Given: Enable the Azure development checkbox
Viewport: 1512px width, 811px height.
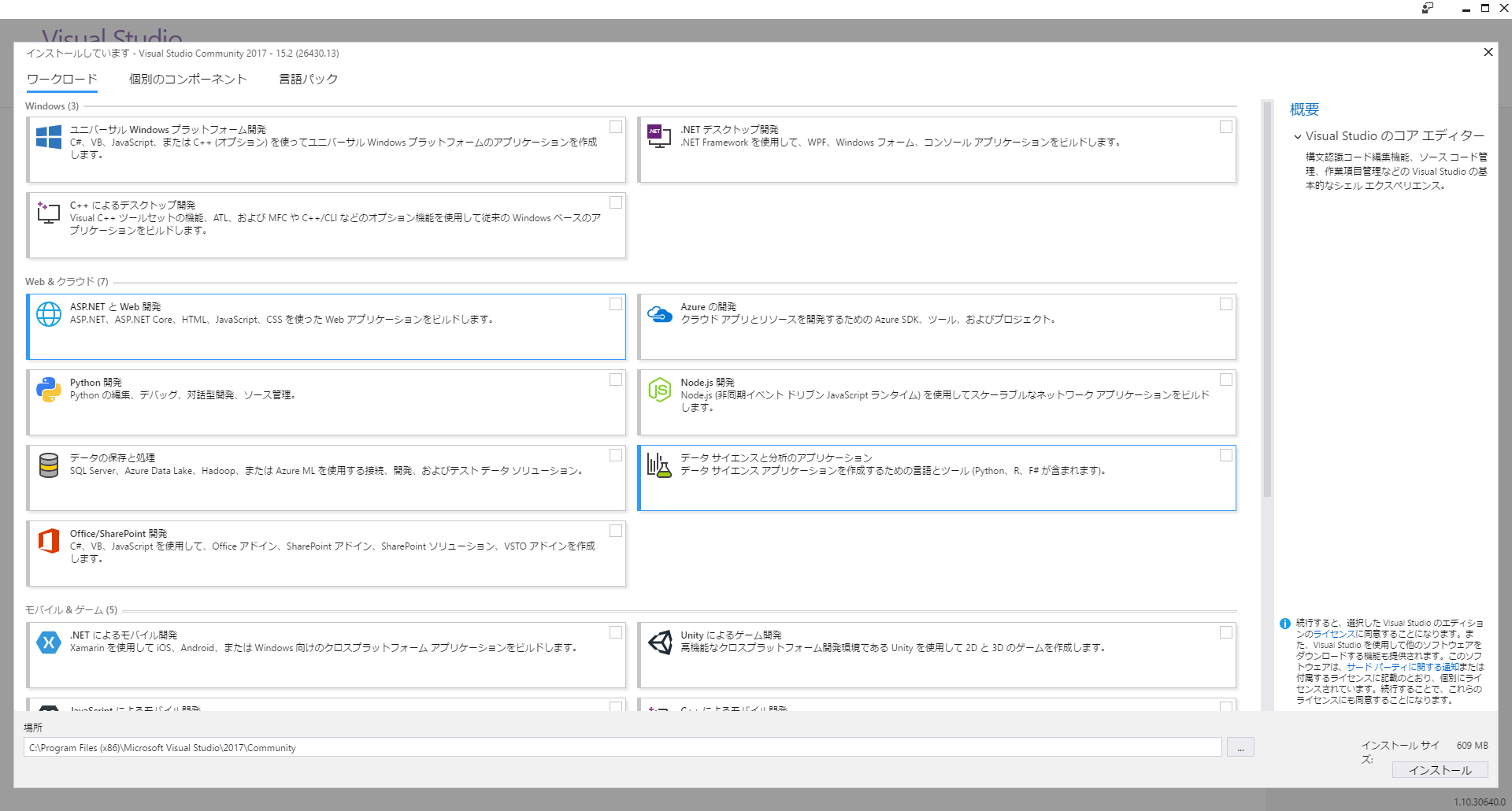Looking at the screenshot, I should 1226,304.
